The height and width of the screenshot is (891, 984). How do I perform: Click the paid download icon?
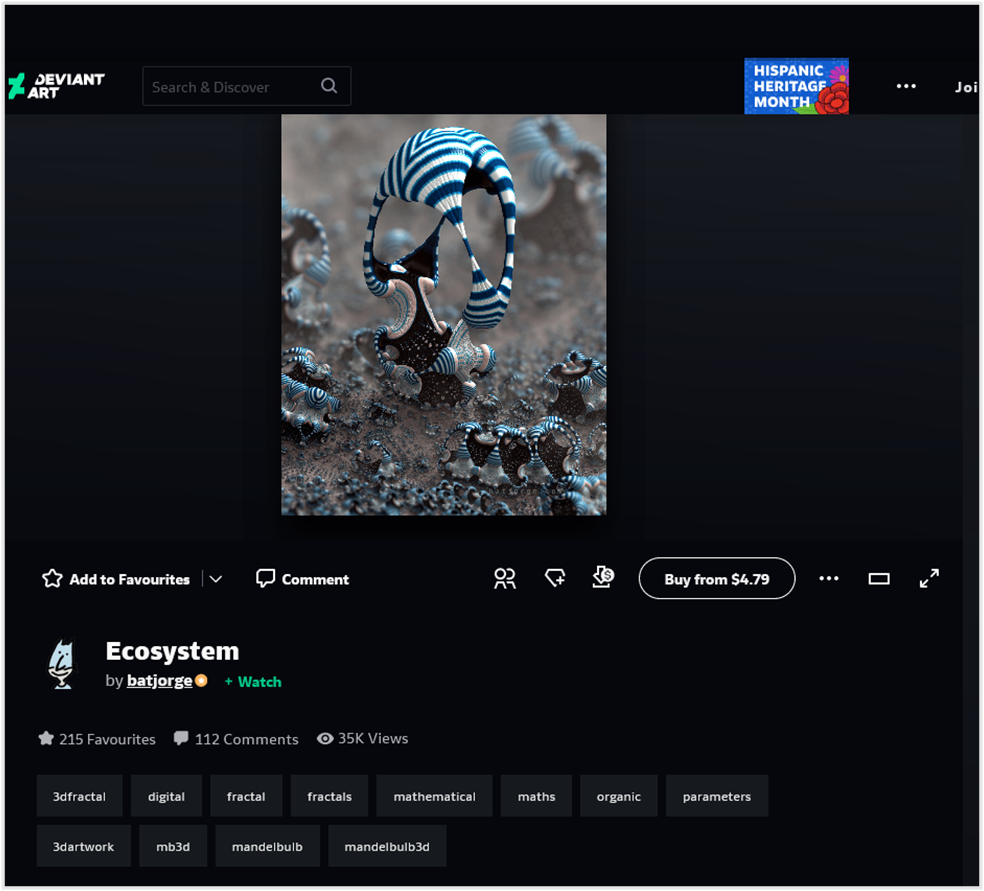[603, 577]
